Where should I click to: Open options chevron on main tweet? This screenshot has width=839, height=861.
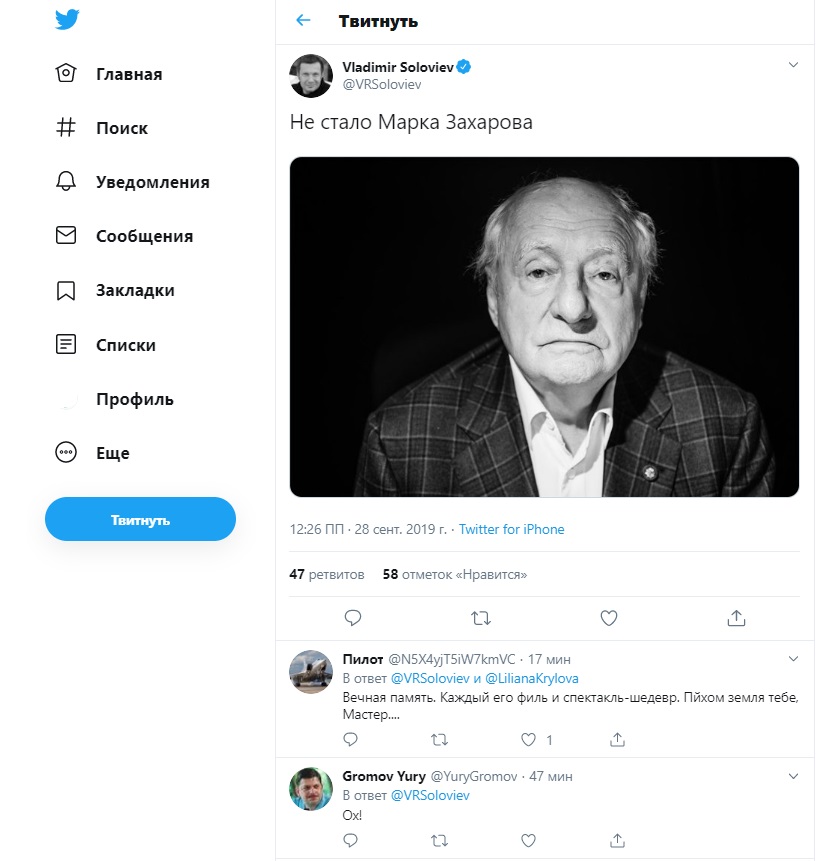793,65
